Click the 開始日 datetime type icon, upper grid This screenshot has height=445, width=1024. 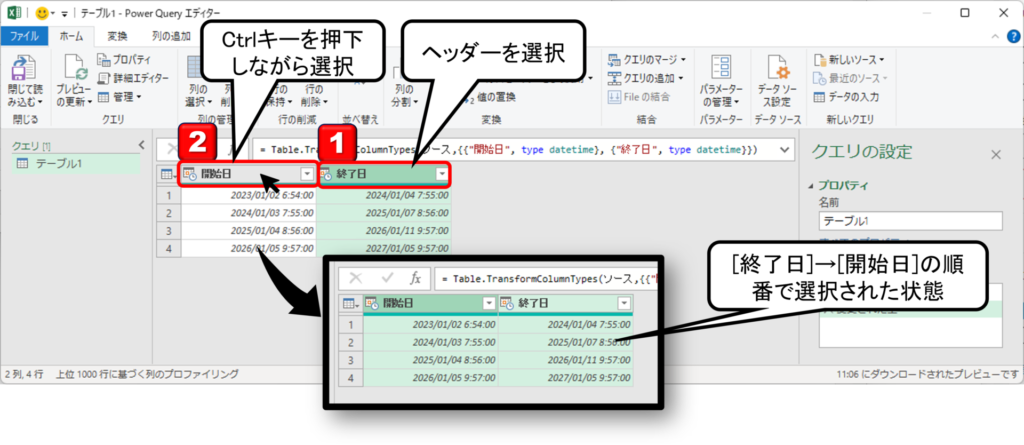coord(189,174)
